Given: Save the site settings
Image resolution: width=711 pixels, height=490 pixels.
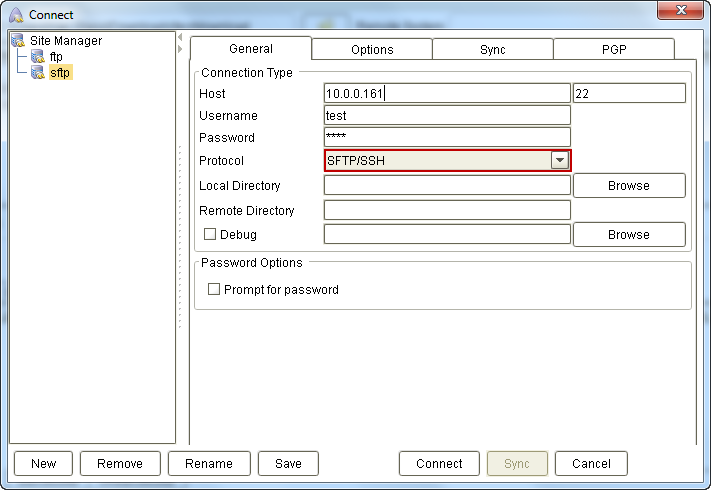Looking at the screenshot, I should tap(288, 464).
